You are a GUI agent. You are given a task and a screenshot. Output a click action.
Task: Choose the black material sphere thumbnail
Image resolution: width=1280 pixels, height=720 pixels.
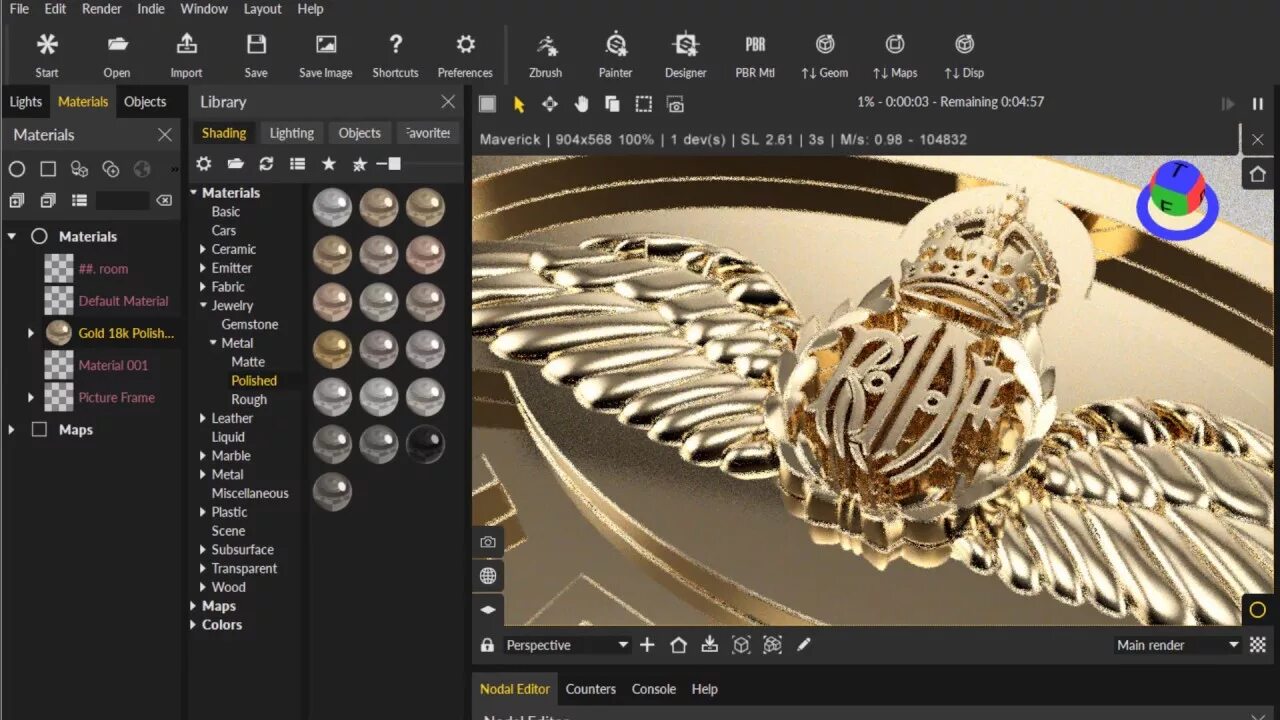point(425,444)
